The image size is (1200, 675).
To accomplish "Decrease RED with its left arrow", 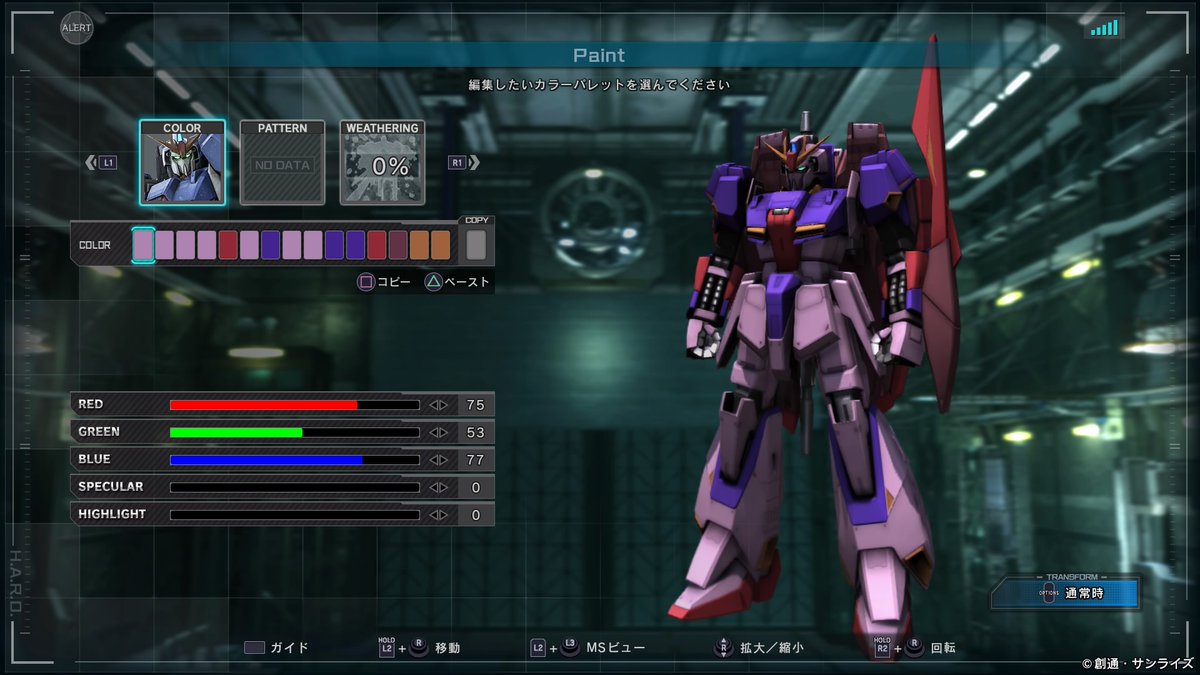I will 433,405.
